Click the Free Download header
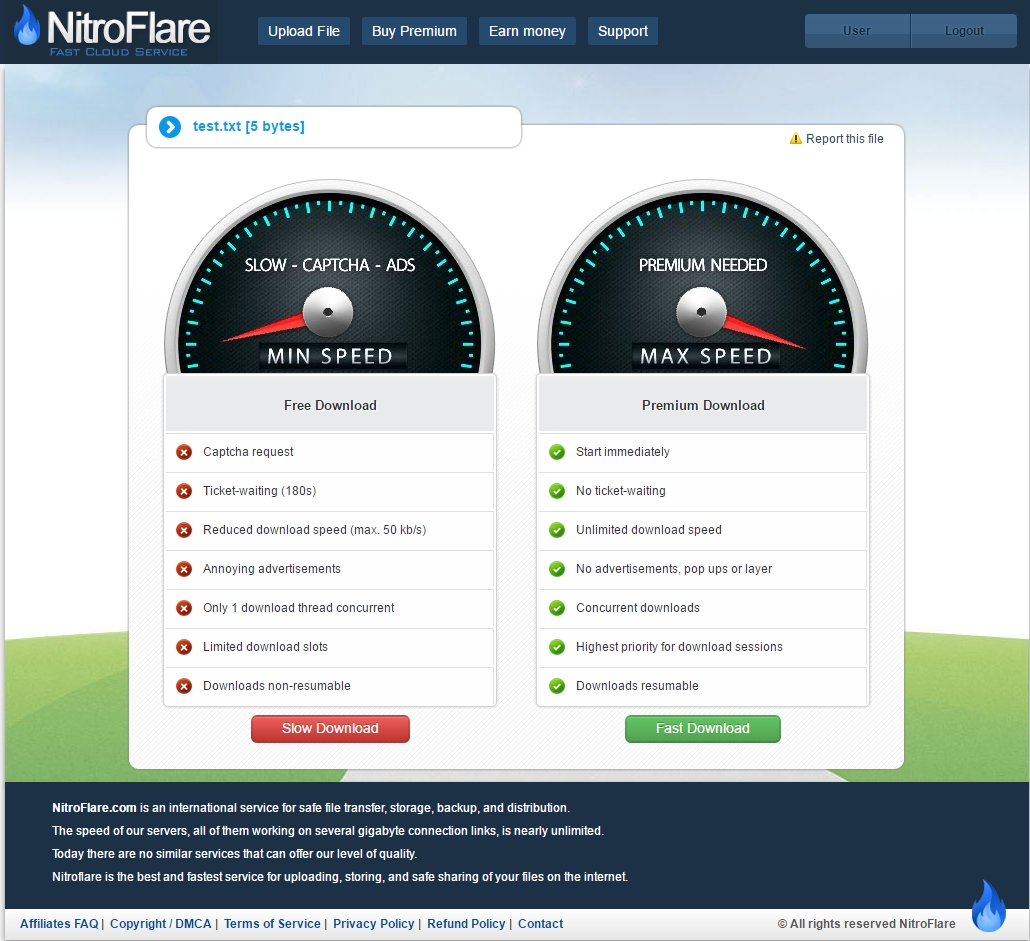 [x=330, y=405]
